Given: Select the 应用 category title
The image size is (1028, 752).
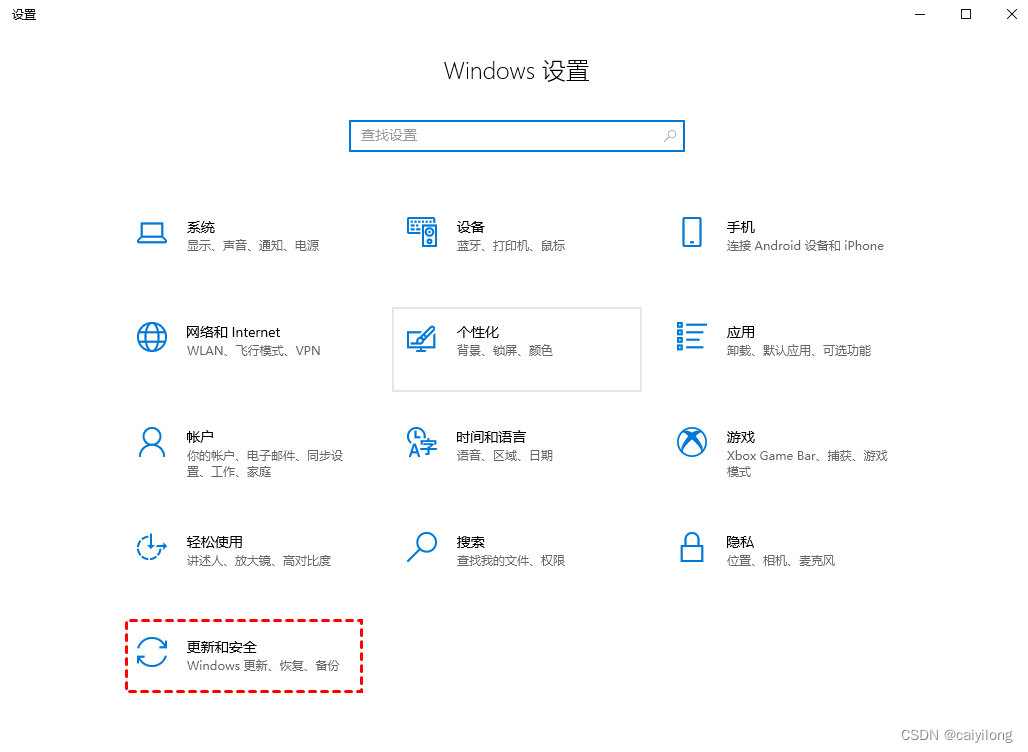Looking at the screenshot, I should pos(741,332).
